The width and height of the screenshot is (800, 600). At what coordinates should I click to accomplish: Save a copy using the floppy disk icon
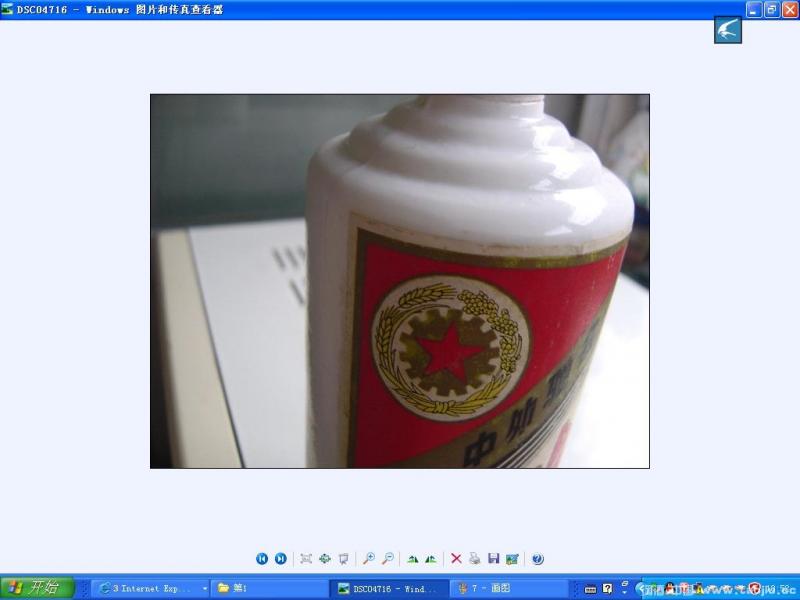pos(493,559)
